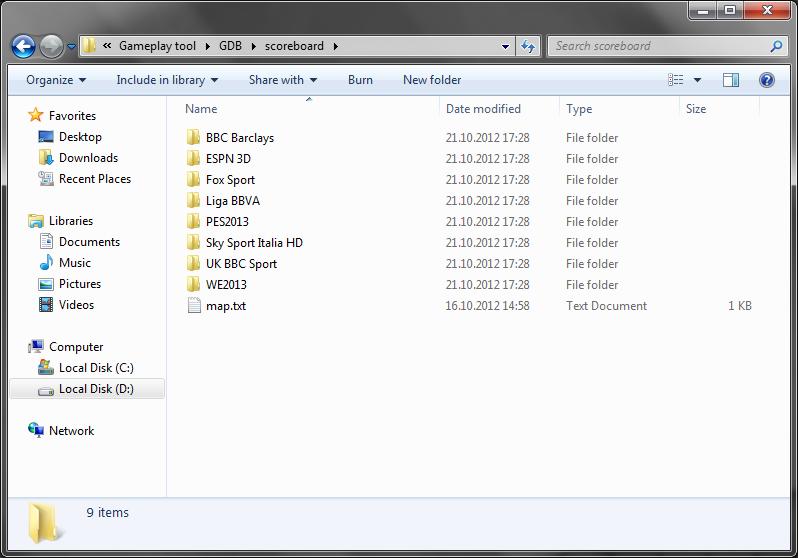Click New folder button
This screenshot has height=558, width=798.
tap(432, 80)
